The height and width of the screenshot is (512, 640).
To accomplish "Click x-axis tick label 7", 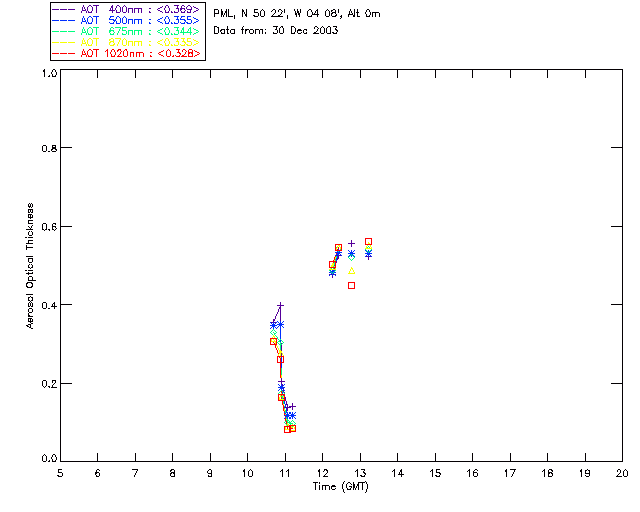I will point(135,474).
